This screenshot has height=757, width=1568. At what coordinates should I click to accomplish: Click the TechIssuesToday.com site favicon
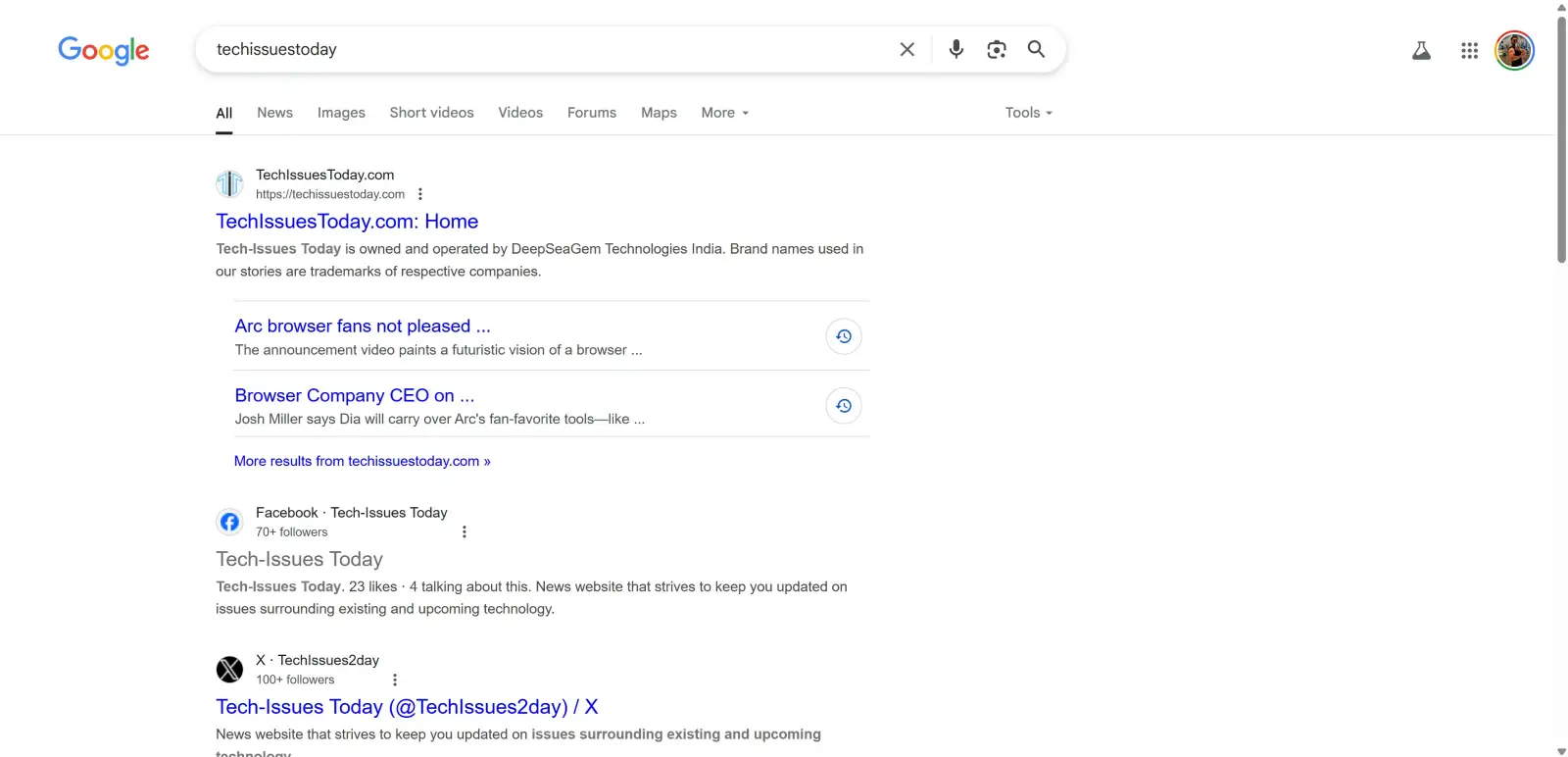point(229,183)
